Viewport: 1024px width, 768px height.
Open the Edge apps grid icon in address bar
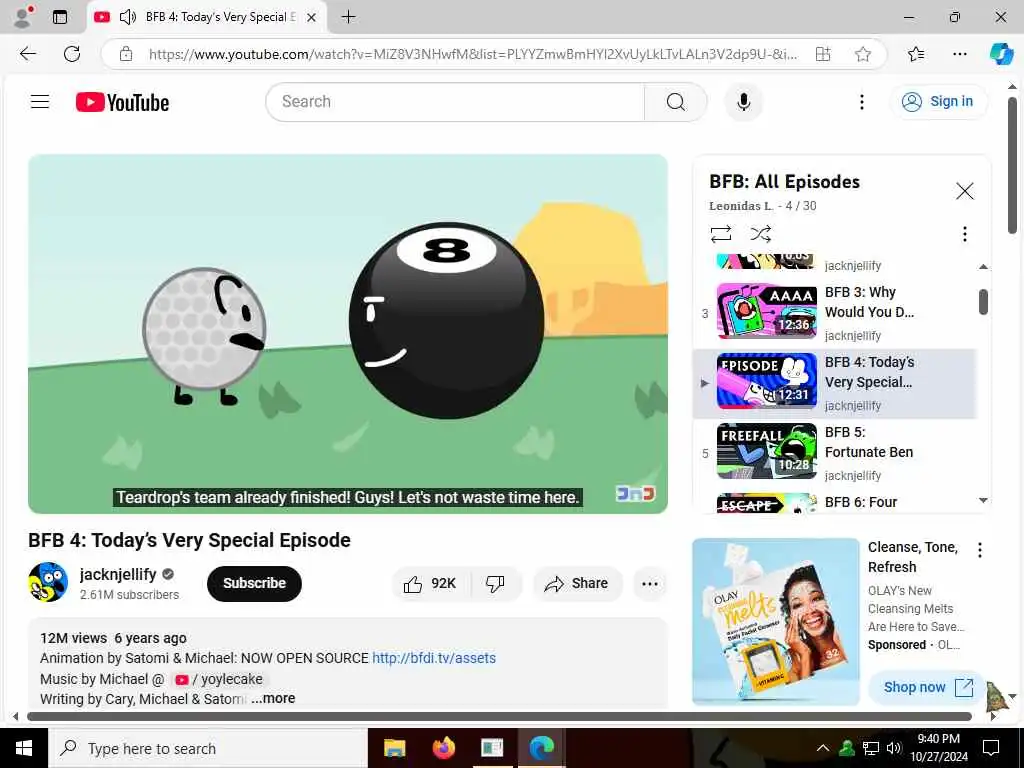click(824, 54)
